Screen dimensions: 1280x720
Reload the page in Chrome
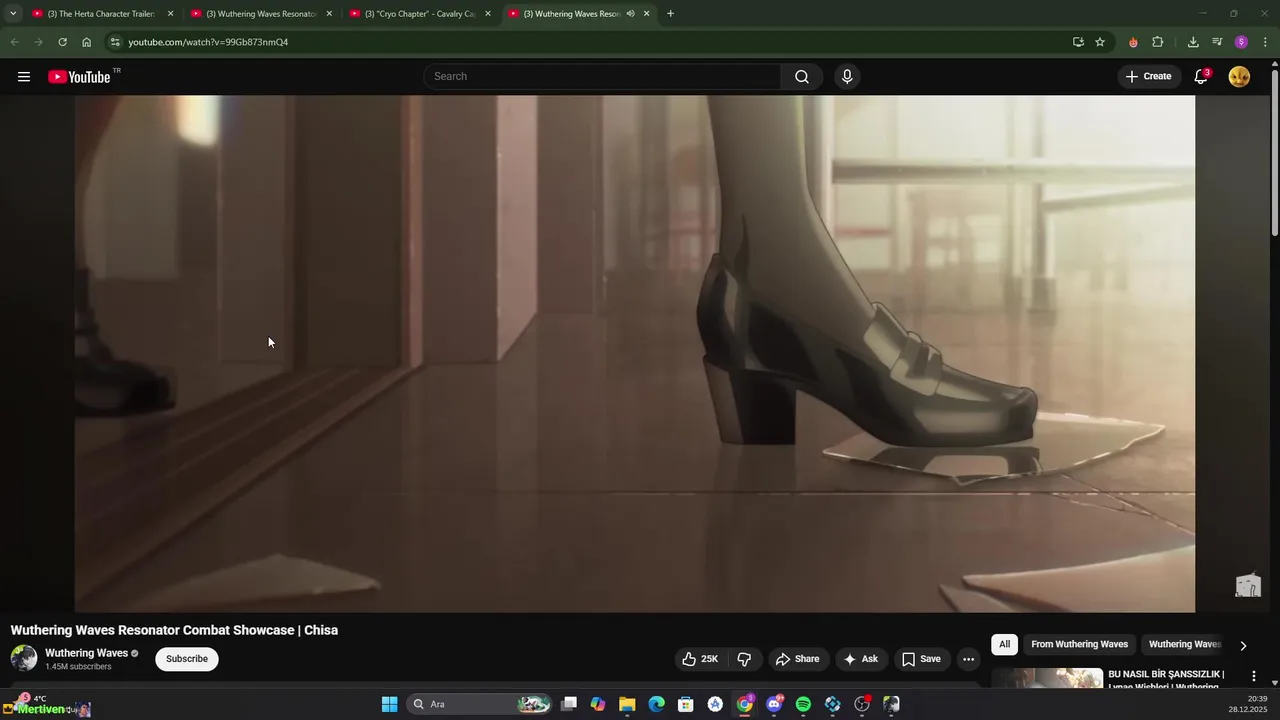[x=62, y=42]
